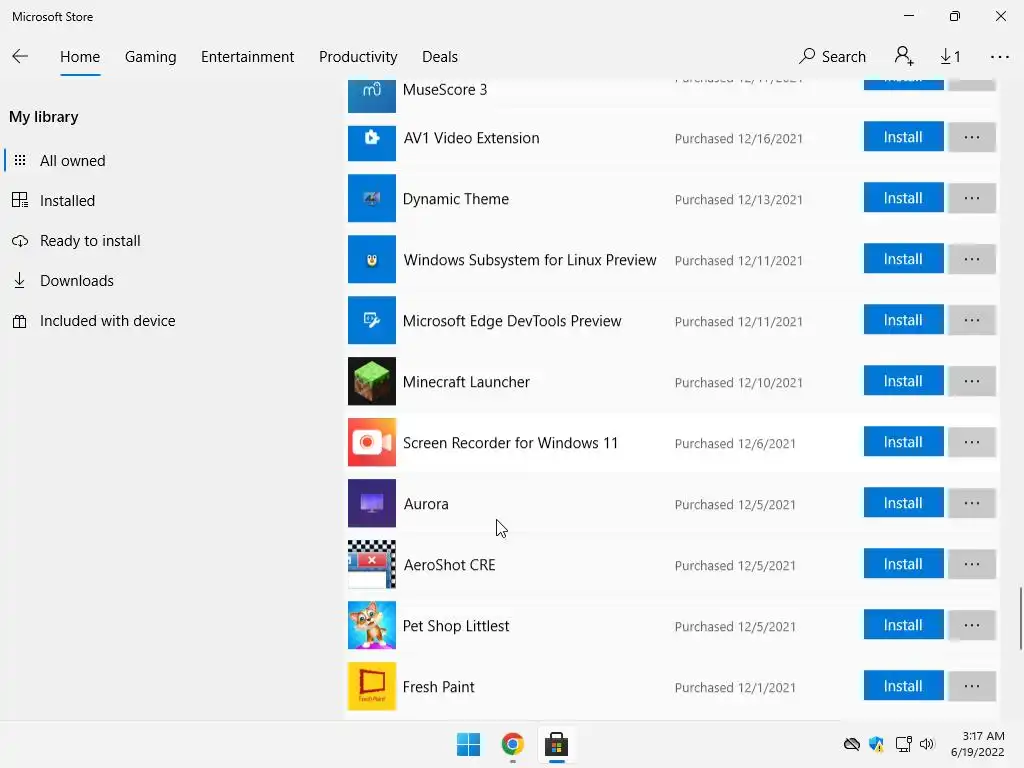Open more options for Edge DevTools Preview

coord(972,319)
